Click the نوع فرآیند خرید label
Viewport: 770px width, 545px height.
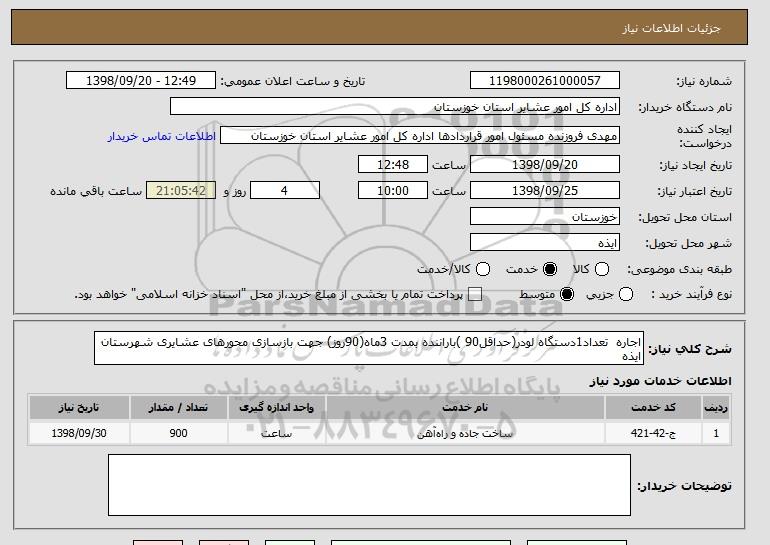691,295
